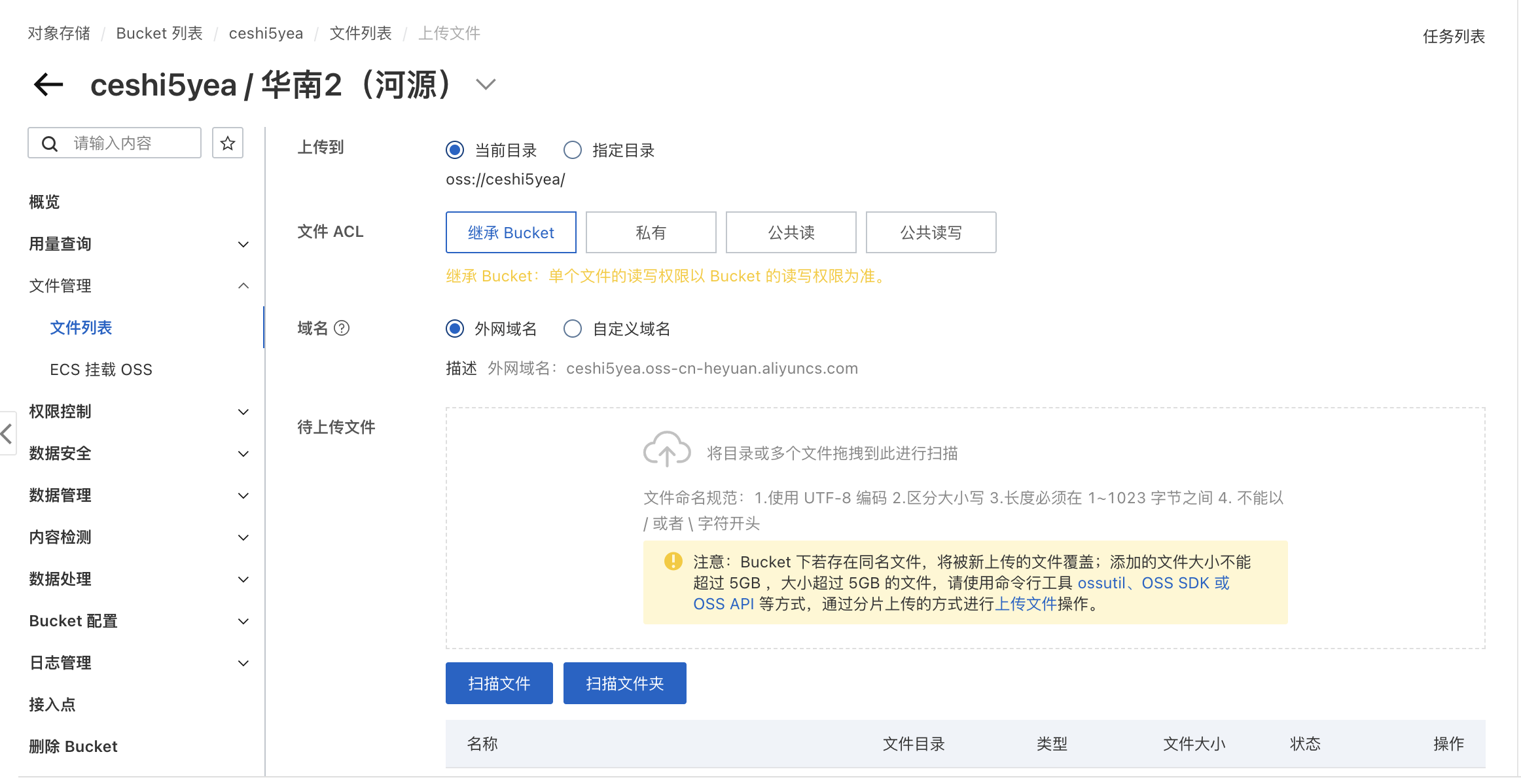The height and width of the screenshot is (784, 1521).
Task: Select the 当前目录 radio button
Action: point(455,151)
